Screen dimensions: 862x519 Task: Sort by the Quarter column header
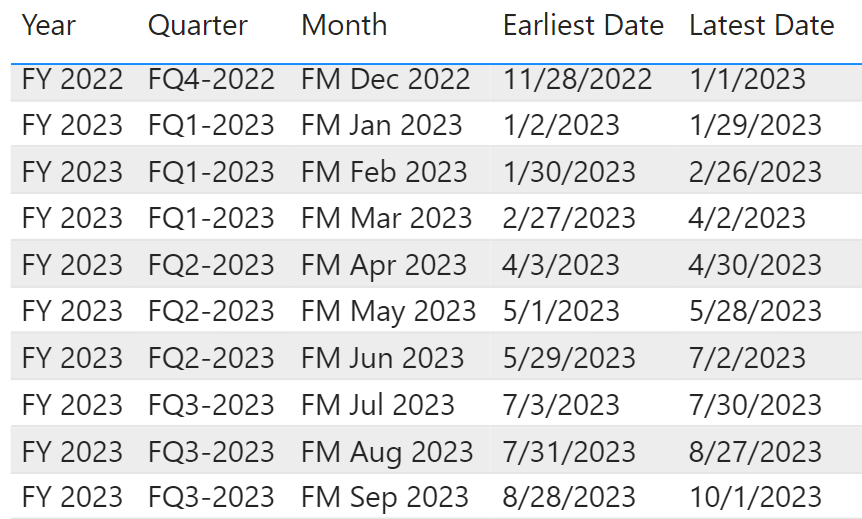tap(198, 25)
